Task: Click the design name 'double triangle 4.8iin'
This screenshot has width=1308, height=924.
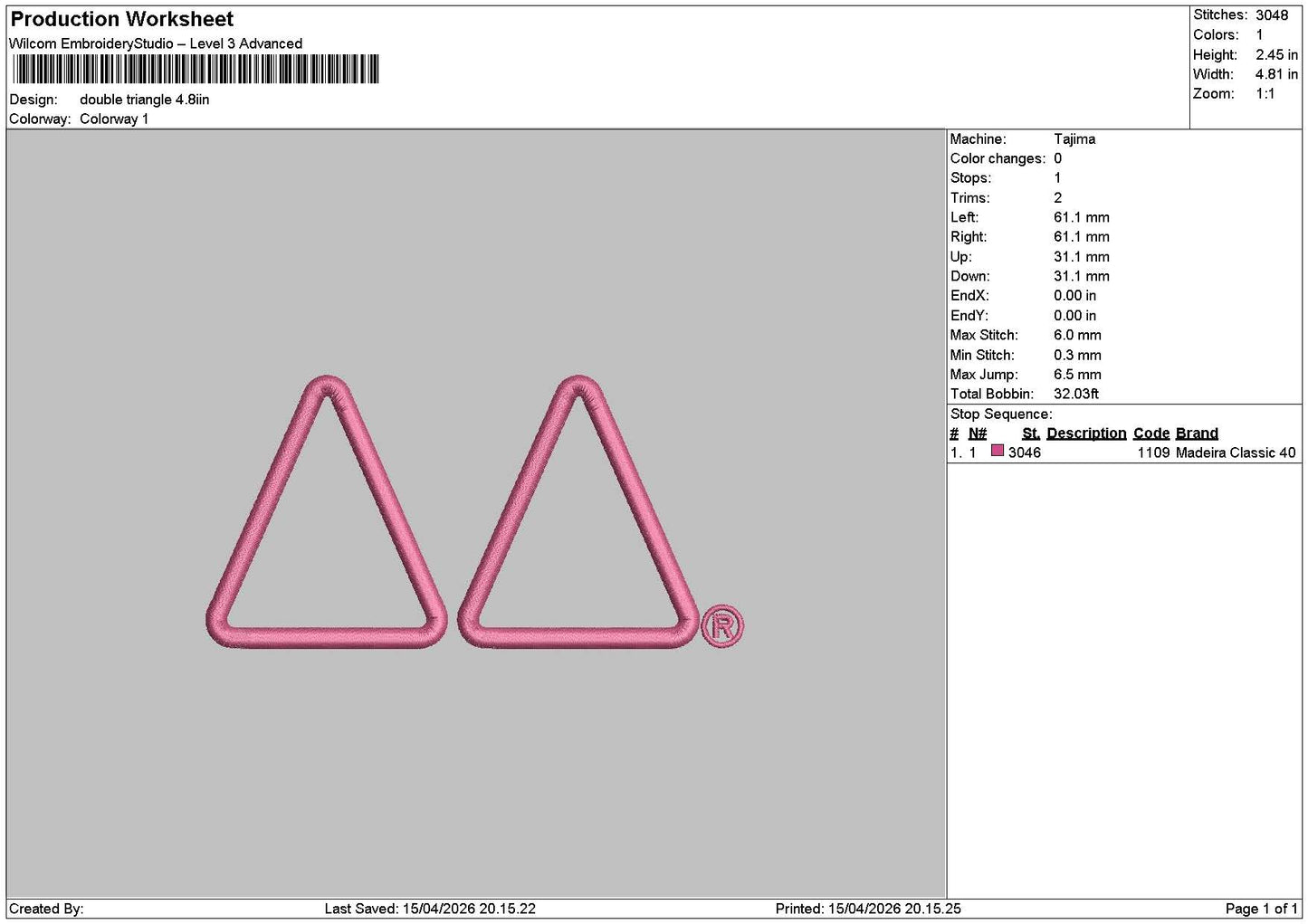Action: 145,100
